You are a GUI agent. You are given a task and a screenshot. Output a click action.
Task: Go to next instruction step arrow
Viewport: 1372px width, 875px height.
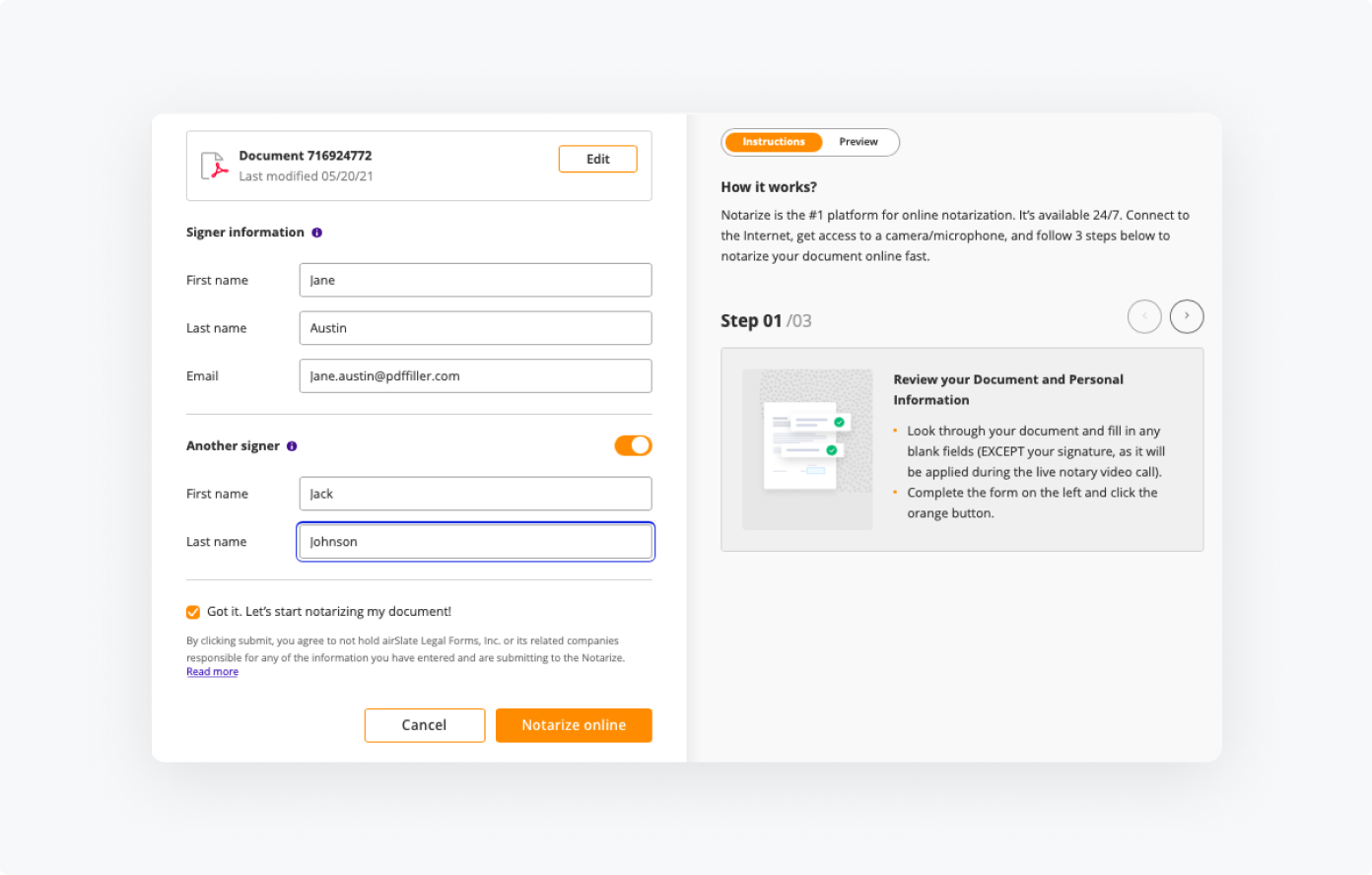click(x=1187, y=316)
